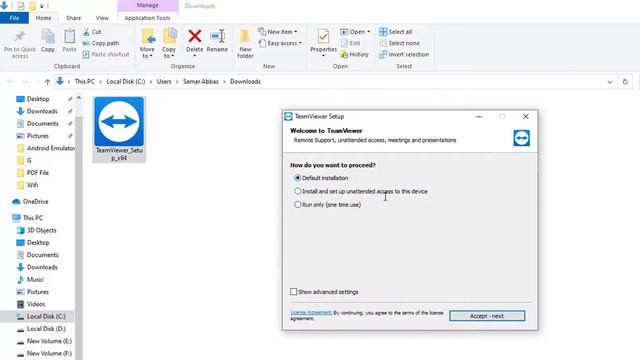
Task: Select TeamViewer_Setup_x64 file thumbnail
Action: pos(119,129)
